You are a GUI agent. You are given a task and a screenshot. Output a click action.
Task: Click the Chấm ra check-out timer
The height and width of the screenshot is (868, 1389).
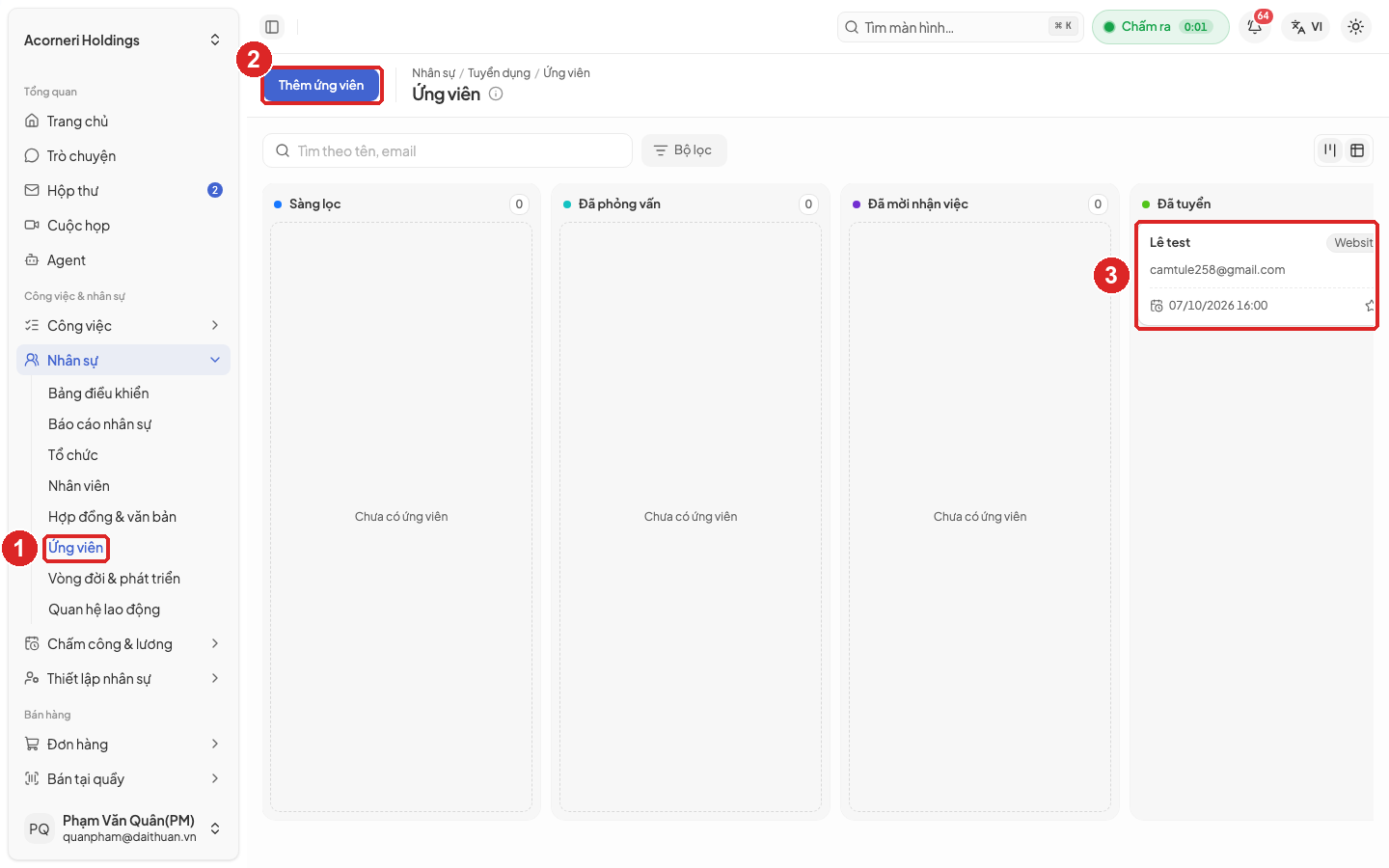coord(1160,27)
